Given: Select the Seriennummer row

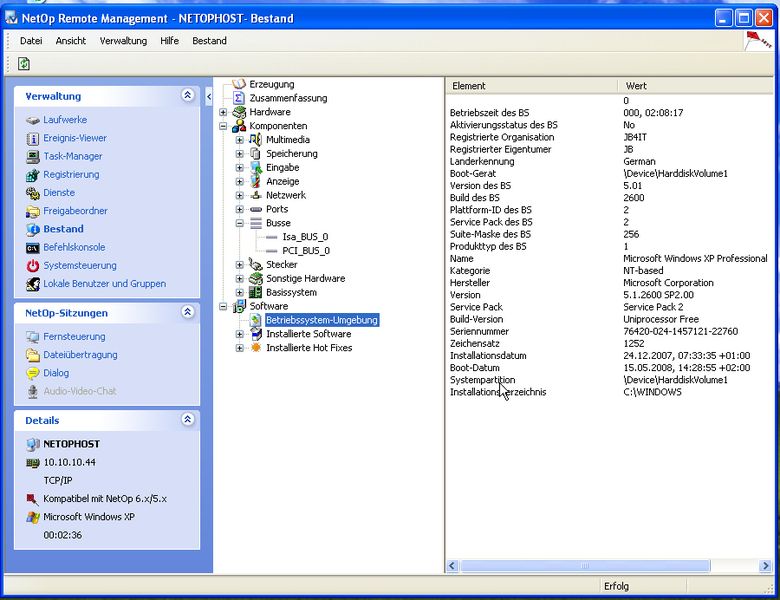Looking at the screenshot, I should pyautogui.click(x=610, y=331).
